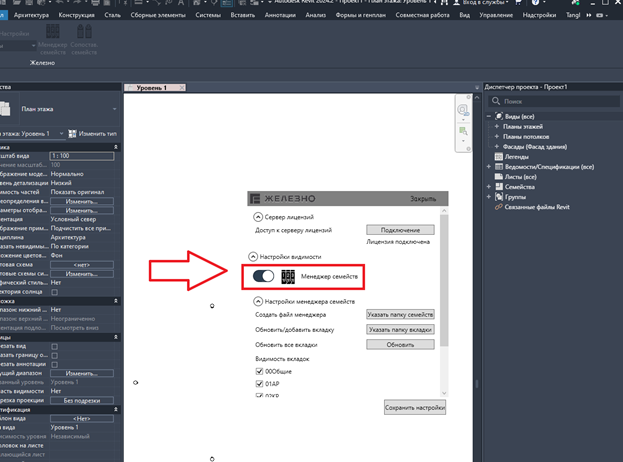Open the Надстройки ribbon tab

point(539,15)
